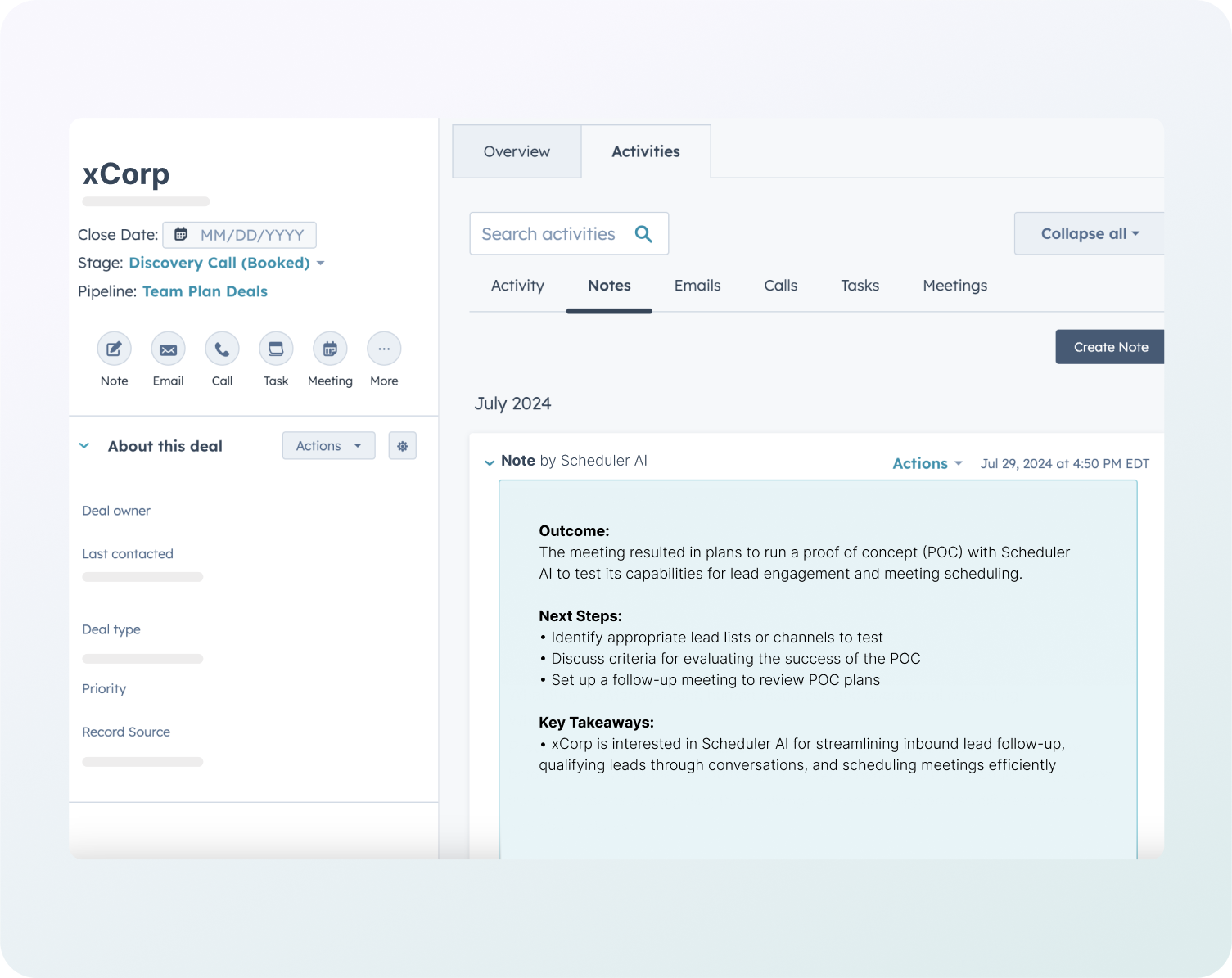Click the Task icon
Screen dimensions: 1232x978
pos(276,349)
